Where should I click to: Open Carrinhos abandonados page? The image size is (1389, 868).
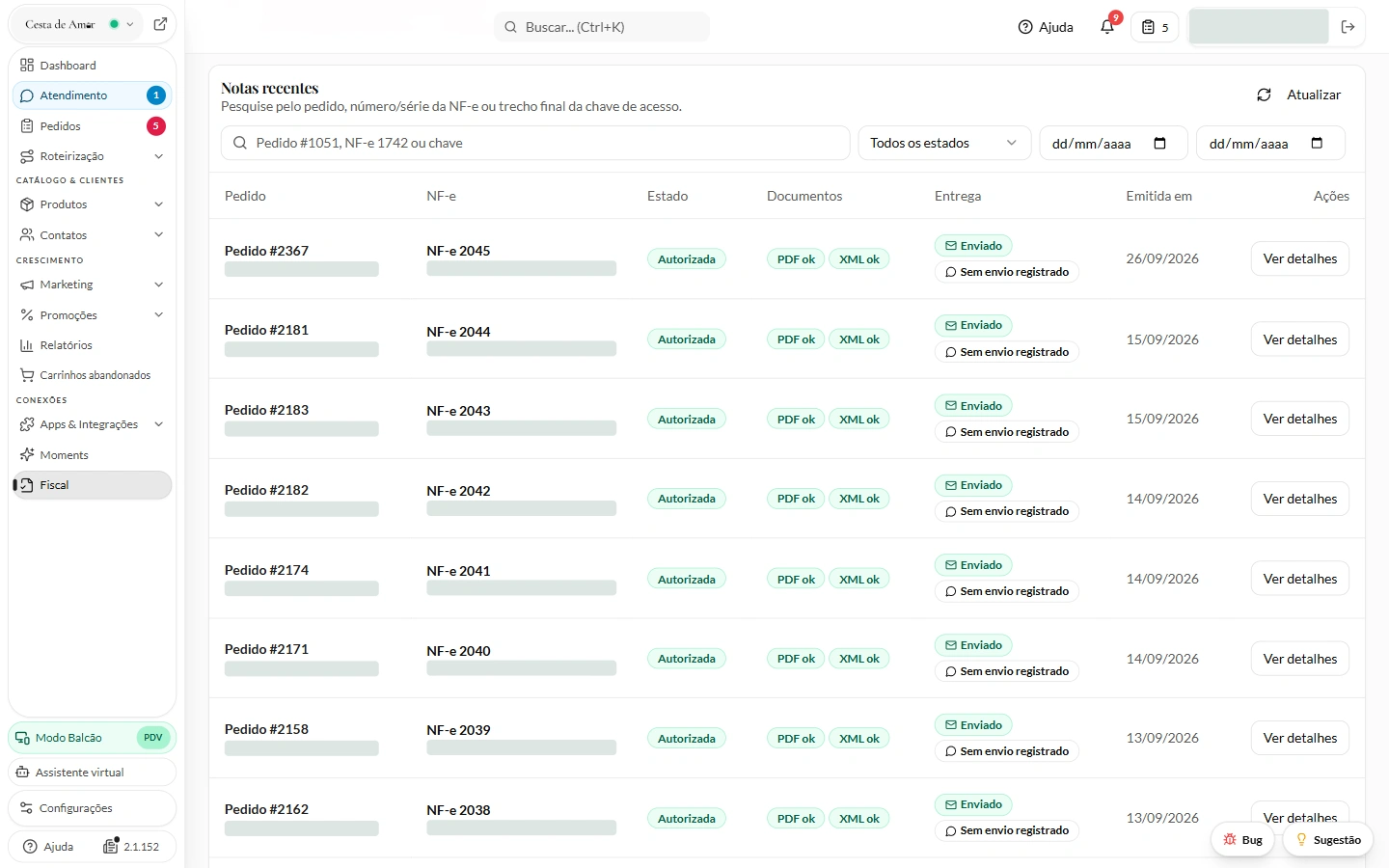[x=92, y=375]
